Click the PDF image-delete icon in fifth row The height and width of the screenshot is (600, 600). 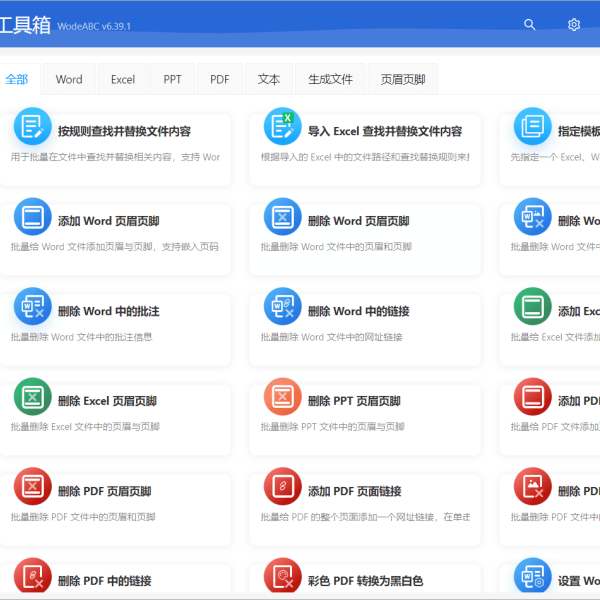532,486
